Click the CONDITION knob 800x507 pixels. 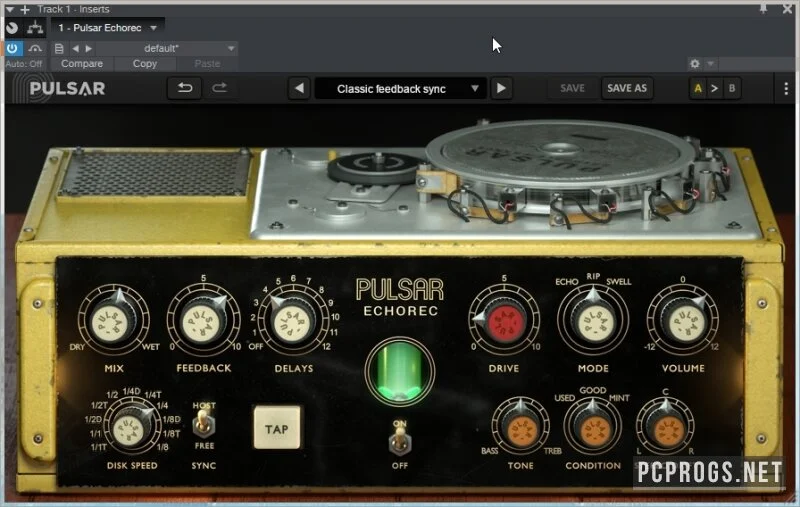pyautogui.click(x=592, y=427)
